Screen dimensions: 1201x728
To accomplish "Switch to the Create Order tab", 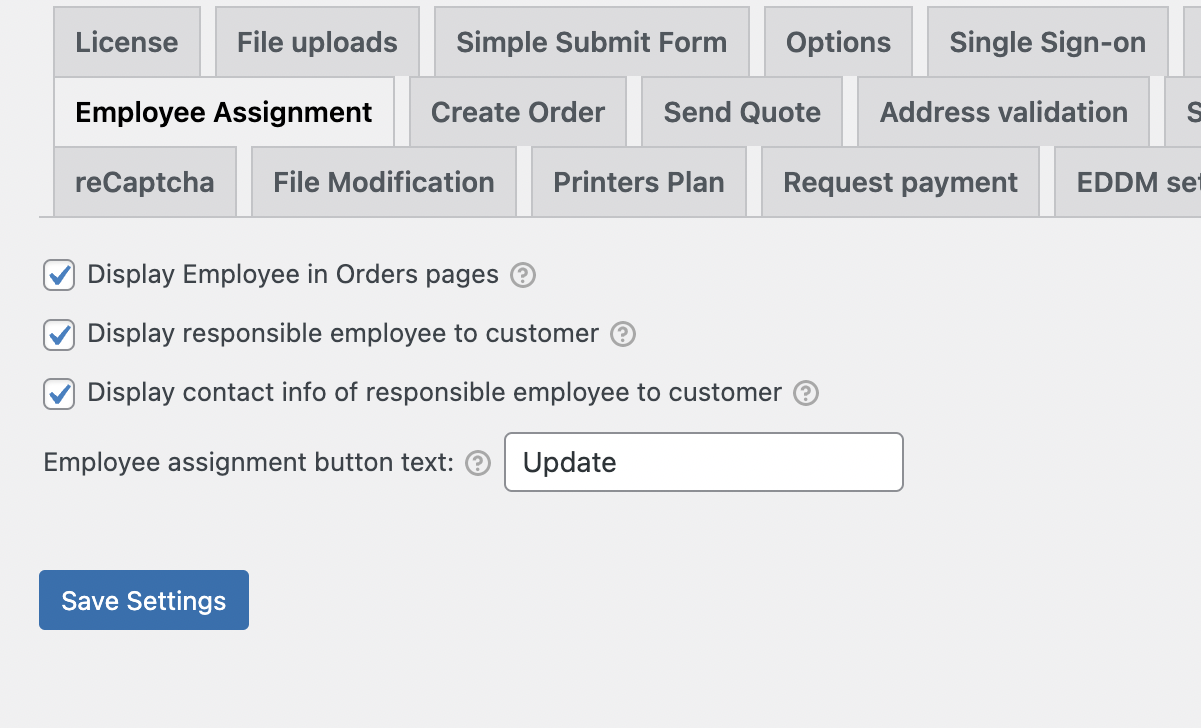I will [x=517, y=112].
